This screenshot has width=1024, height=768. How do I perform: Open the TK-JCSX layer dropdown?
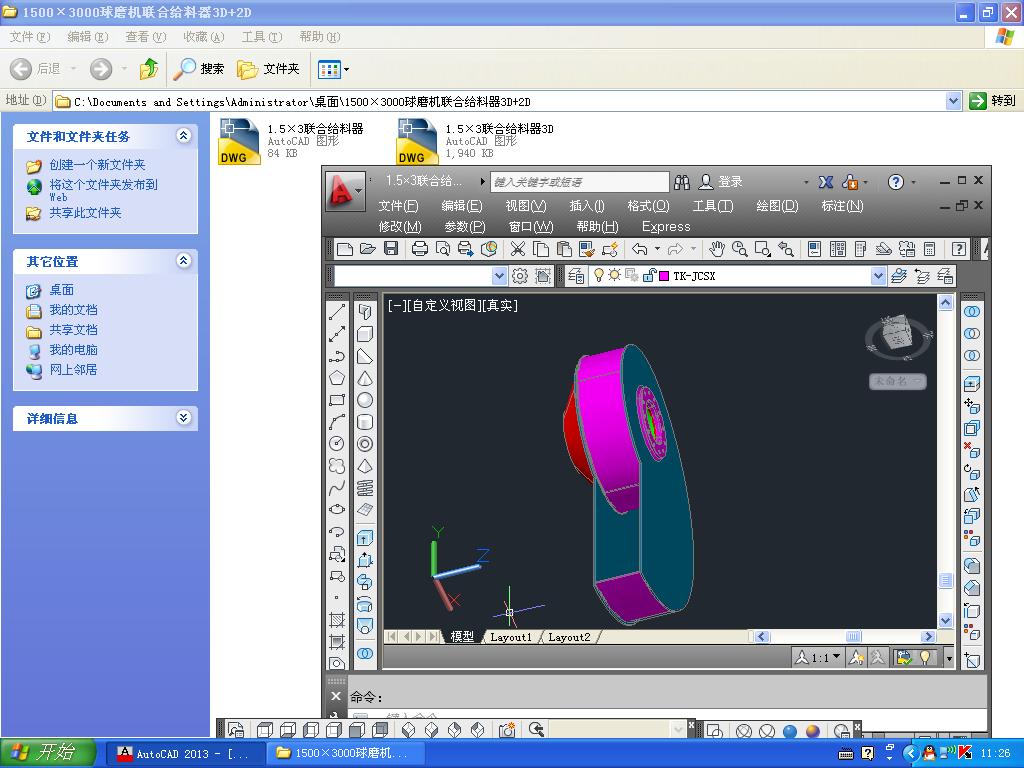(x=878, y=276)
